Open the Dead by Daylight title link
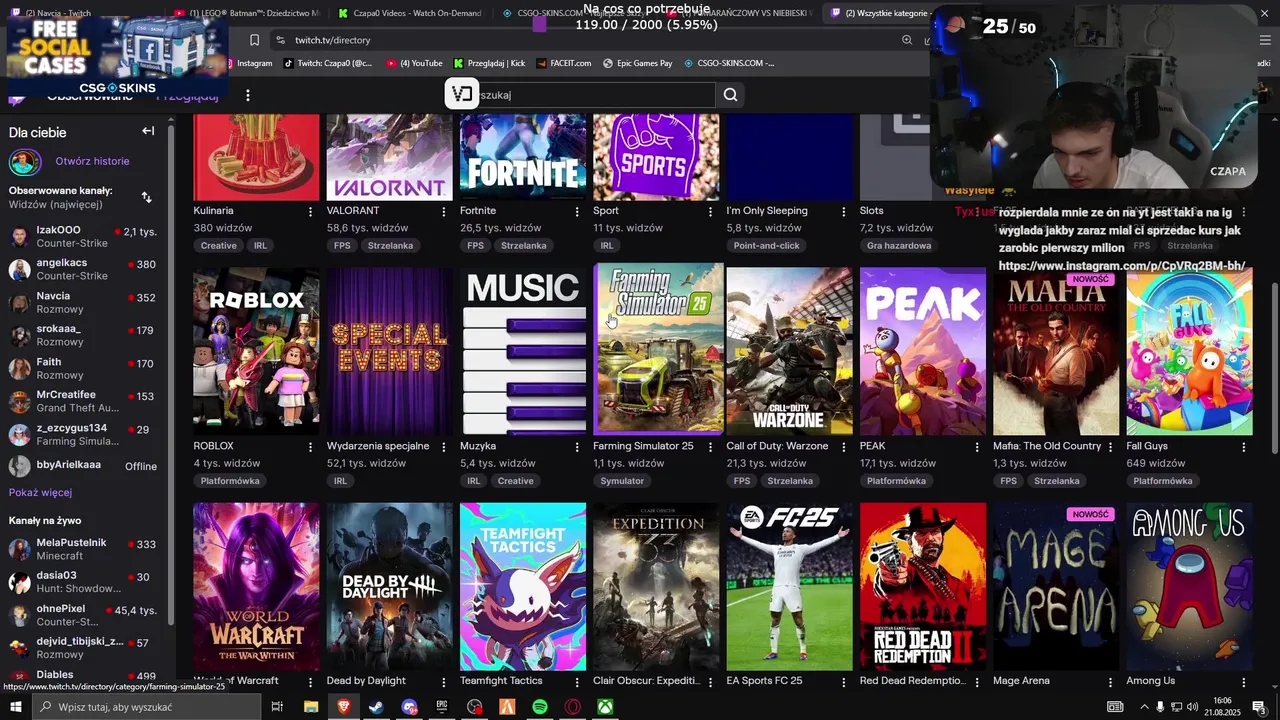This screenshot has height=720, width=1280. (366, 681)
